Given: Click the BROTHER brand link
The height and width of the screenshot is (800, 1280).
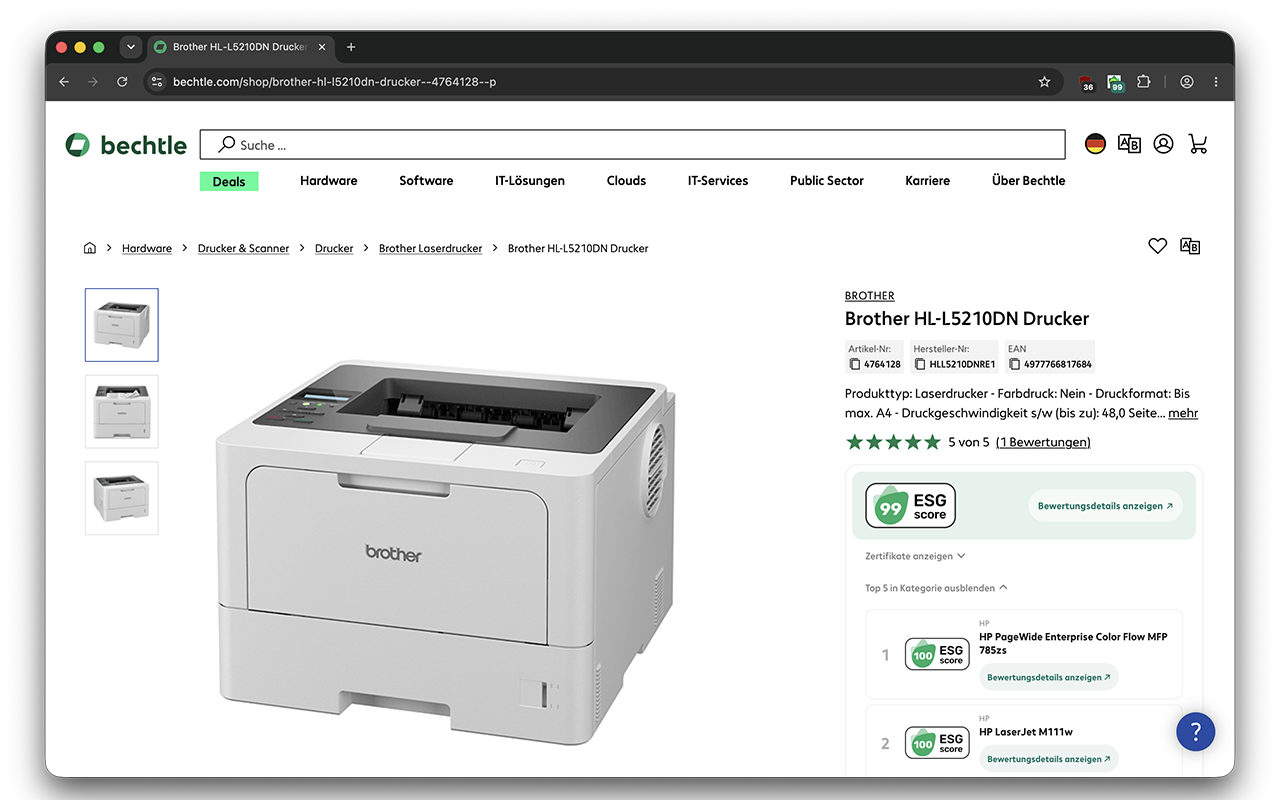Looking at the screenshot, I should point(870,296).
